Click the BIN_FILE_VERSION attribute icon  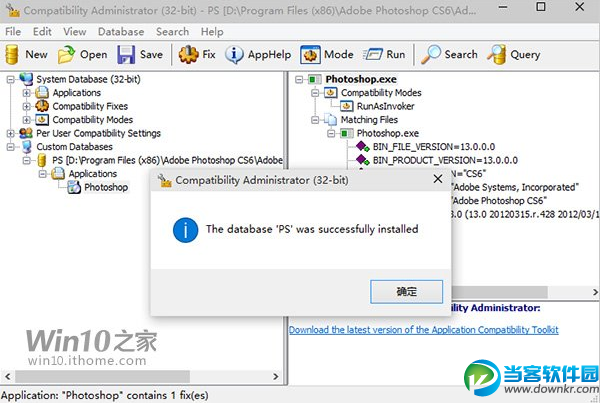click(362, 147)
